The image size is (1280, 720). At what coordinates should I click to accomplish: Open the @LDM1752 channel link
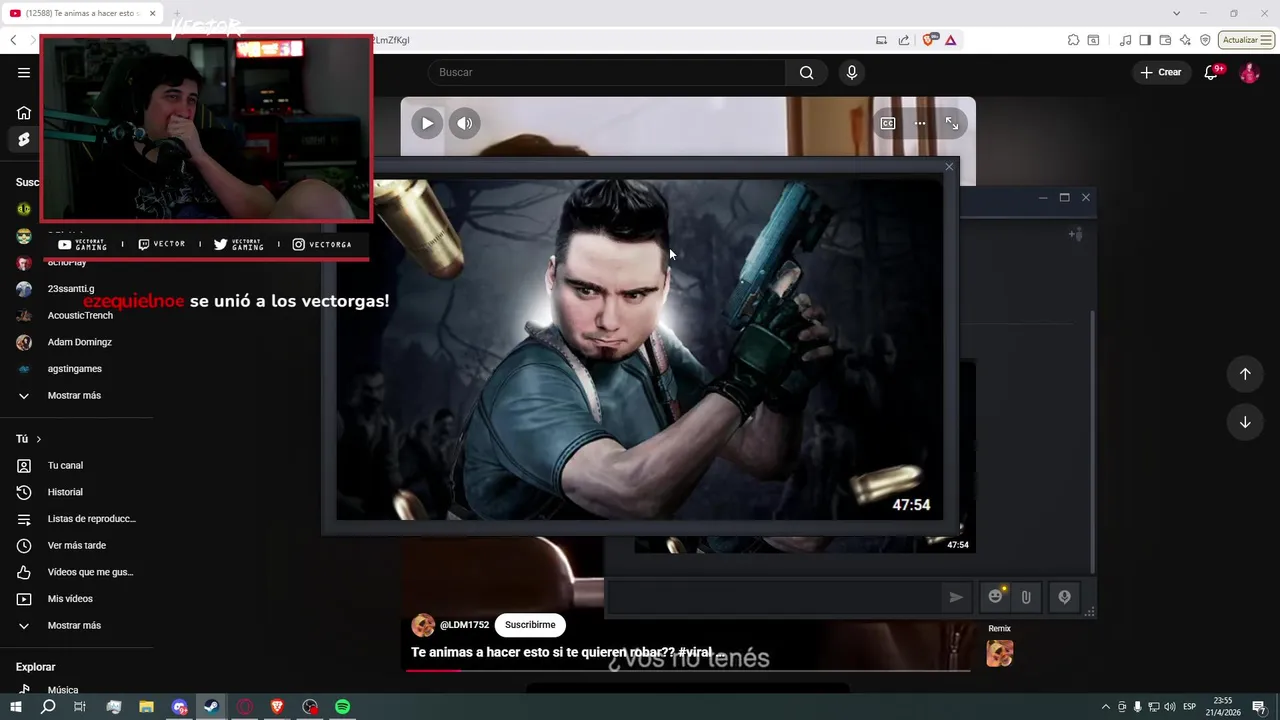(464, 625)
